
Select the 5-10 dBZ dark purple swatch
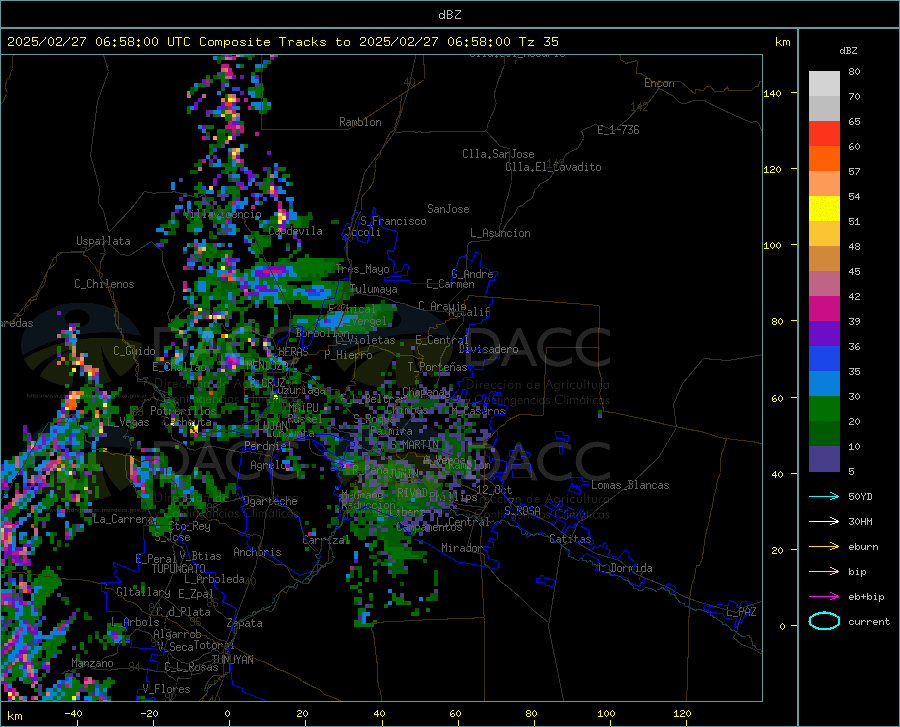(824, 458)
